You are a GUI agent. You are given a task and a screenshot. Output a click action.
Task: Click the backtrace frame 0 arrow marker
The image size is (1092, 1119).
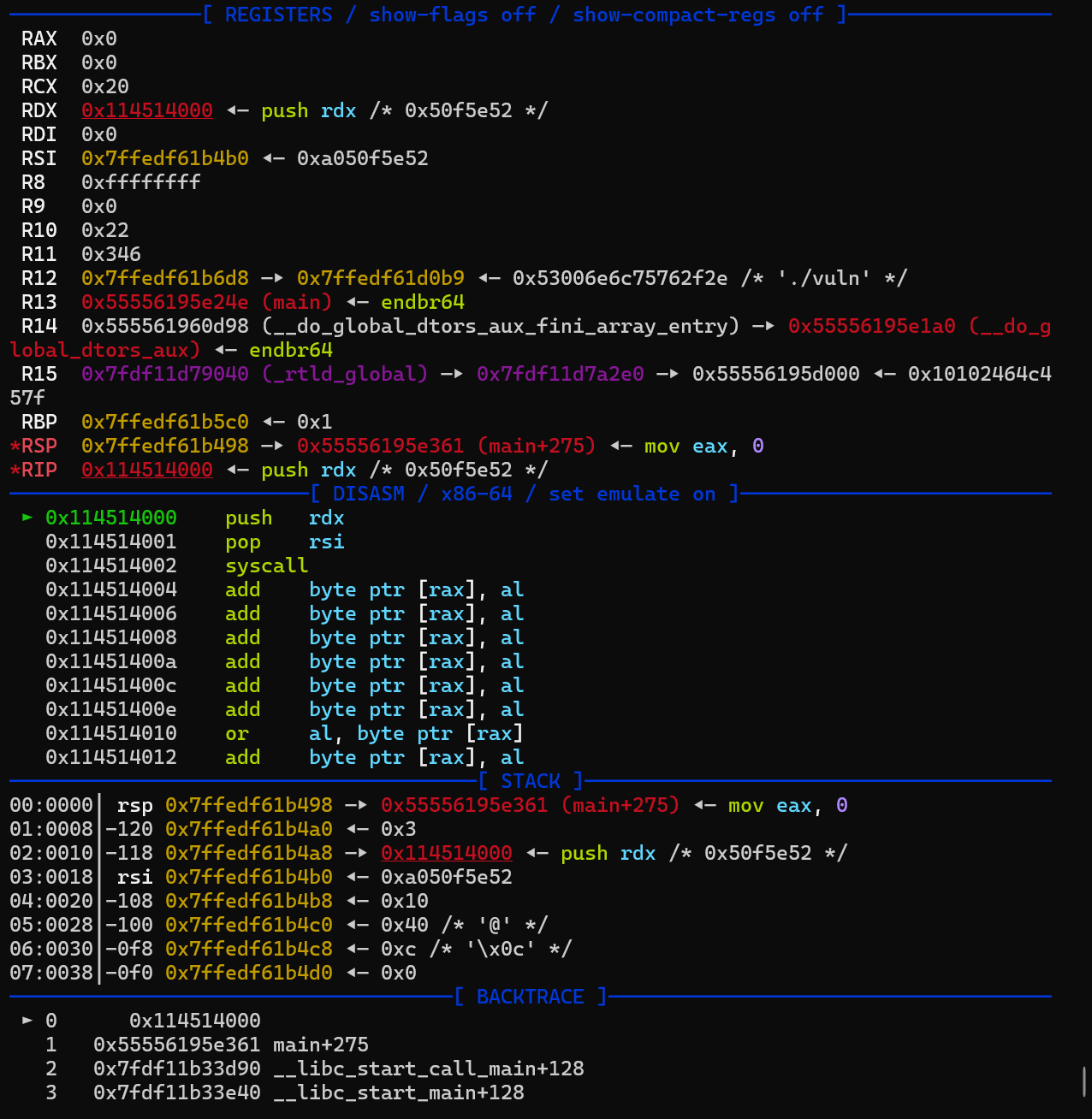[27, 1020]
